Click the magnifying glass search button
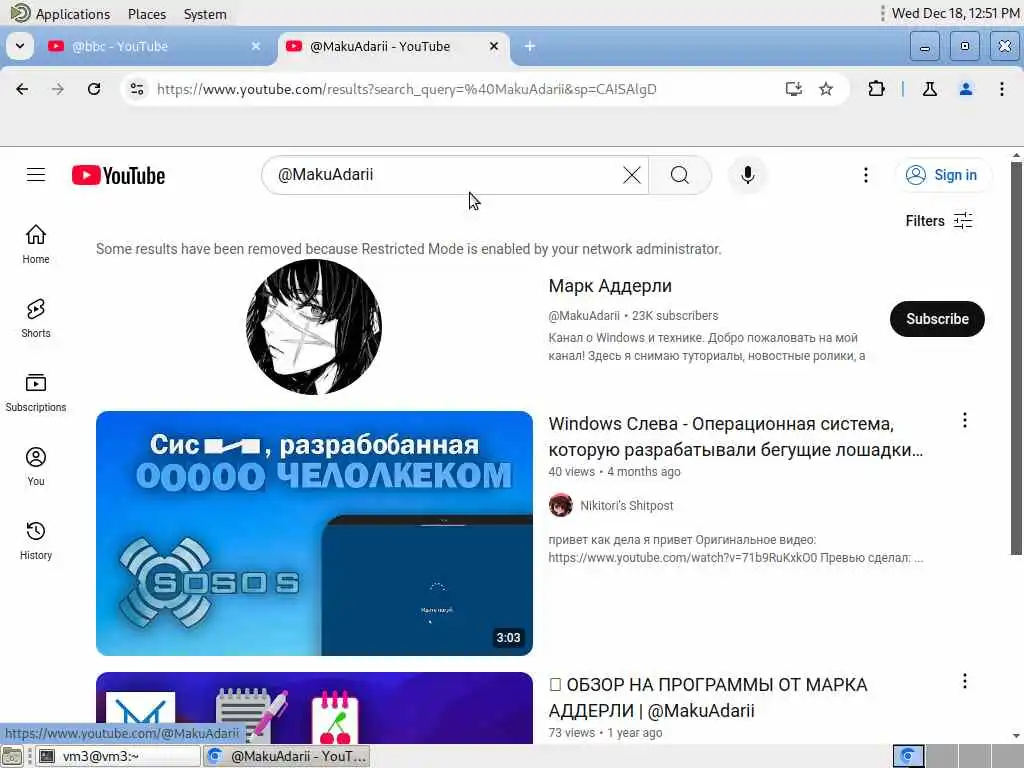This screenshot has width=1024, height=768. [680, 175]
